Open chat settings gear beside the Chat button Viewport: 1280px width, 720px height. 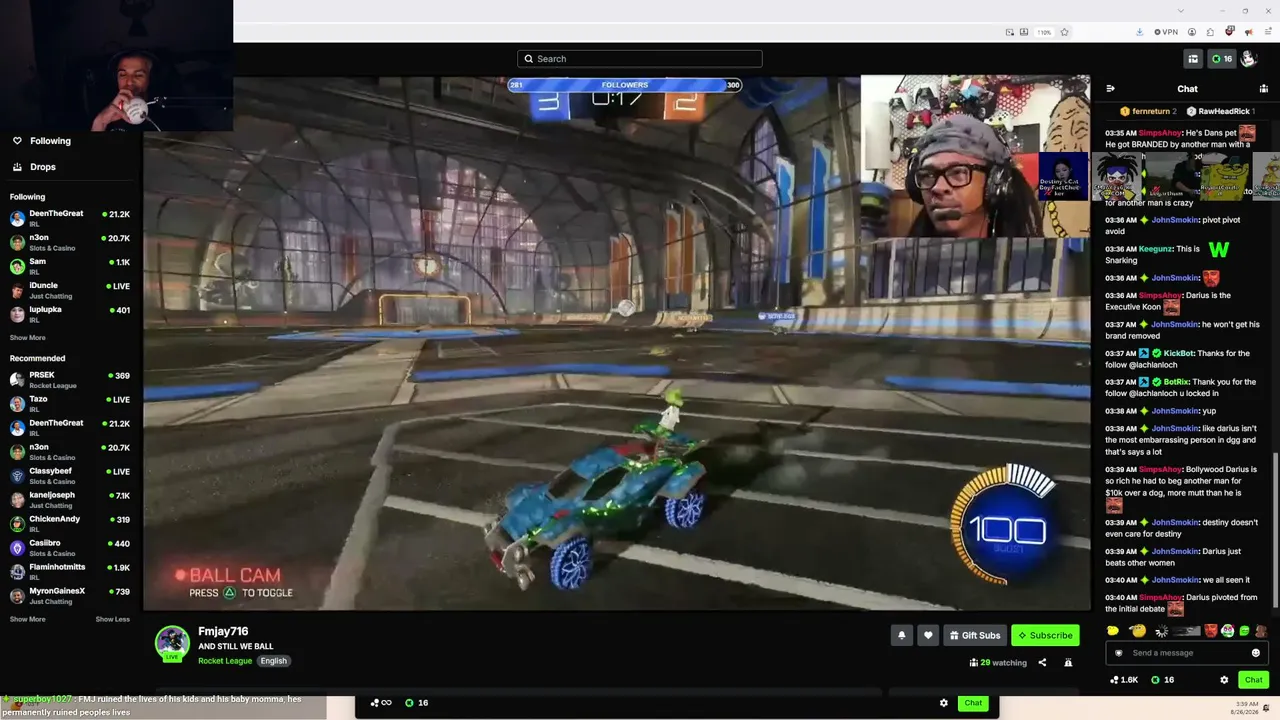click(1224, 680)
